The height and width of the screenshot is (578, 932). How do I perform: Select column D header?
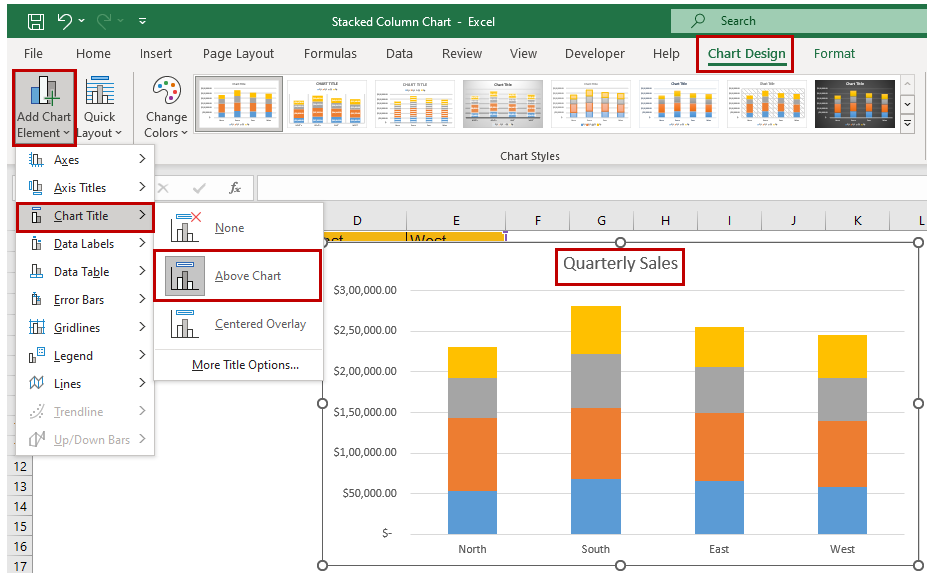pos(357,221)
